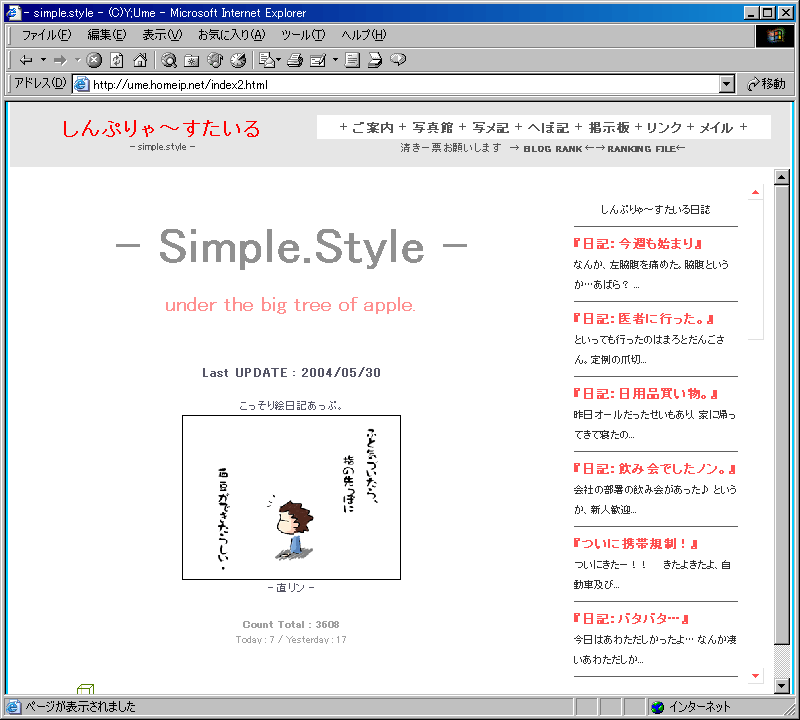Stop page loading with the Stop icon
Image resolution: width=800 pixels, height=720 pixels.
coord(94,60)
